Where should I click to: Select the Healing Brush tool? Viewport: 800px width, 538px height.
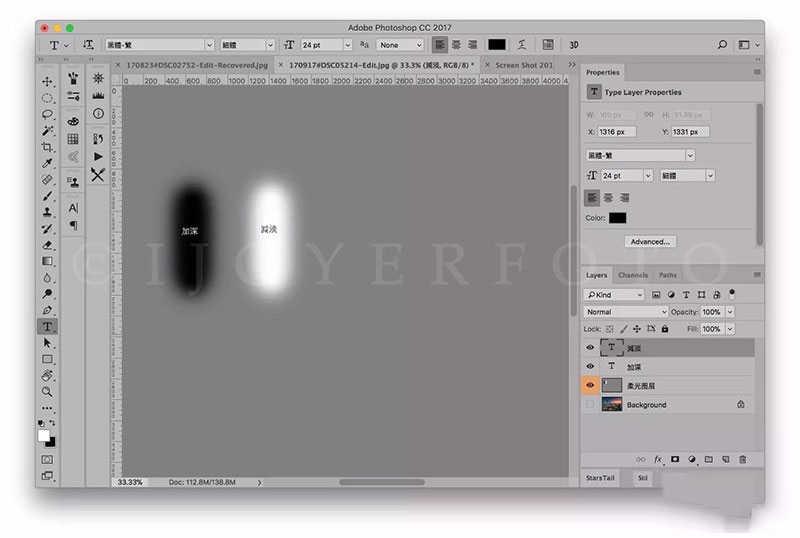(x=47, y=180)
